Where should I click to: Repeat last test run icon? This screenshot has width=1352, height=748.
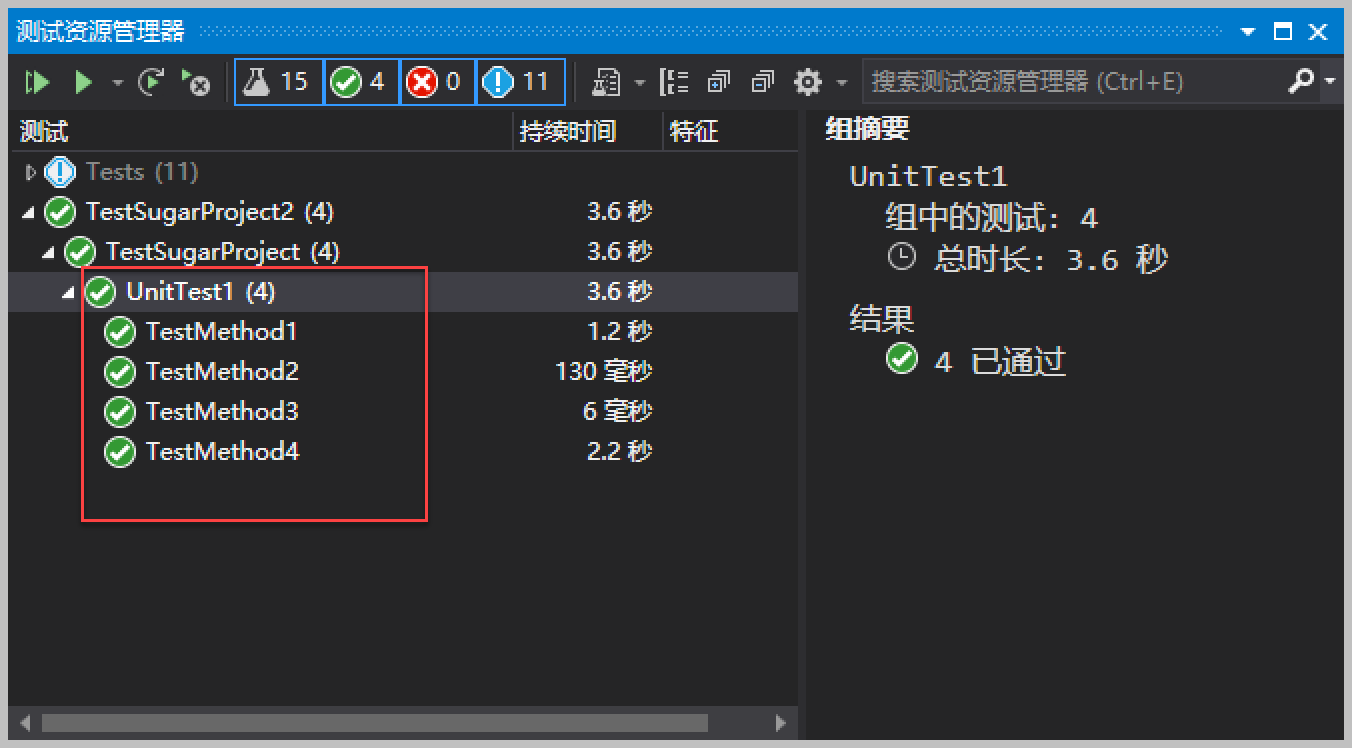[x=151, y=82]
